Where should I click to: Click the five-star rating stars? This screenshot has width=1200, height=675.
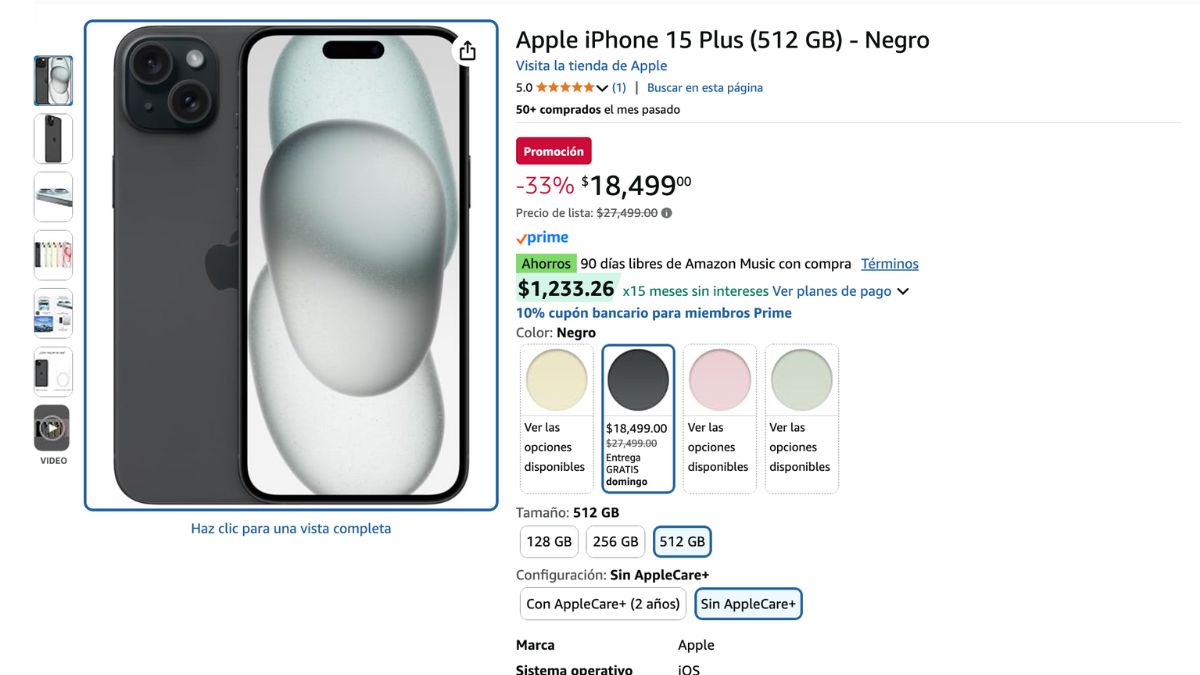point(565,88)
